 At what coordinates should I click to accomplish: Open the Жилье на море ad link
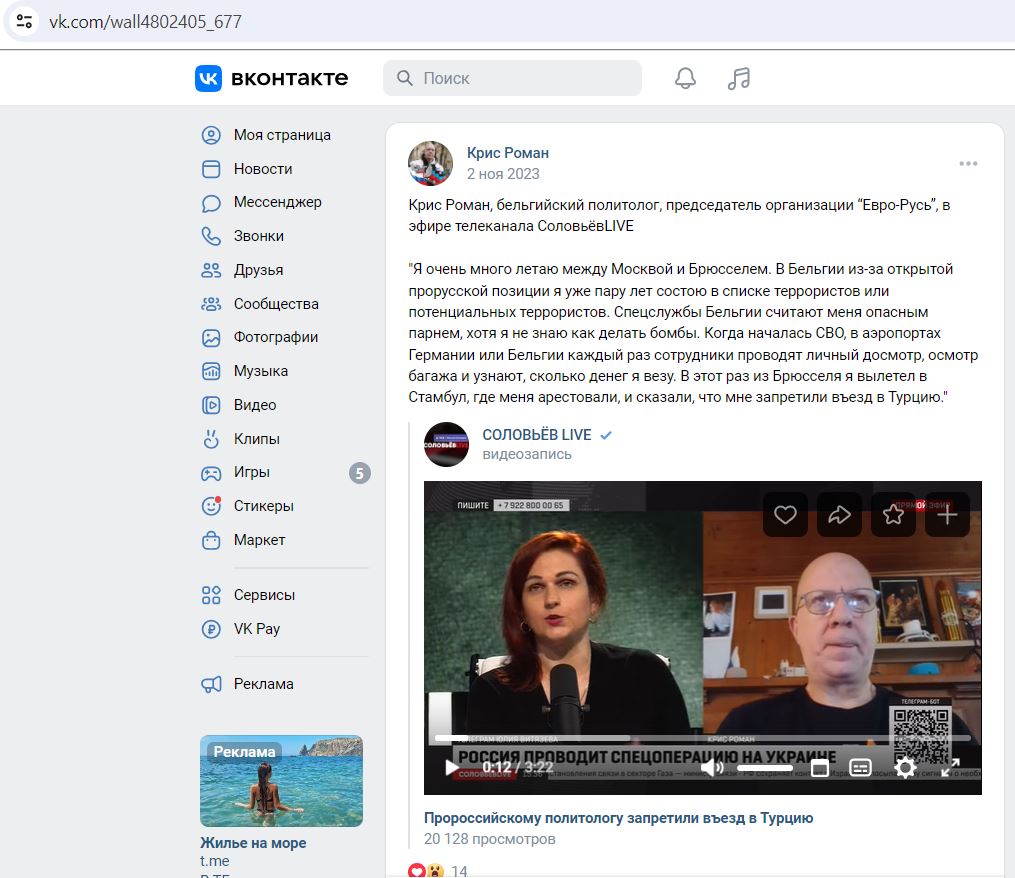(253, 843)
